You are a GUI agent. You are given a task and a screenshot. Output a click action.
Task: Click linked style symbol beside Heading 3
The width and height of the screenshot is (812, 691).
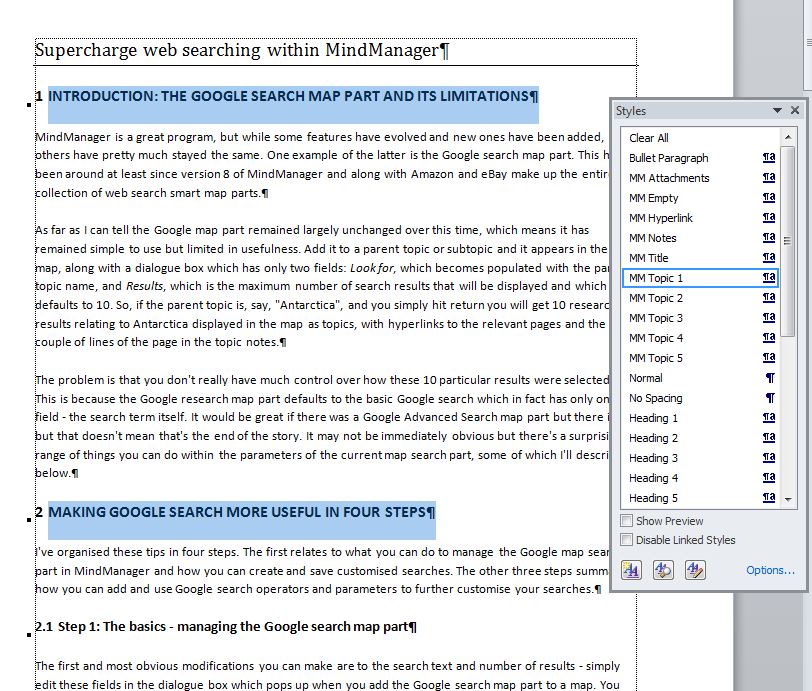[769, 458]
